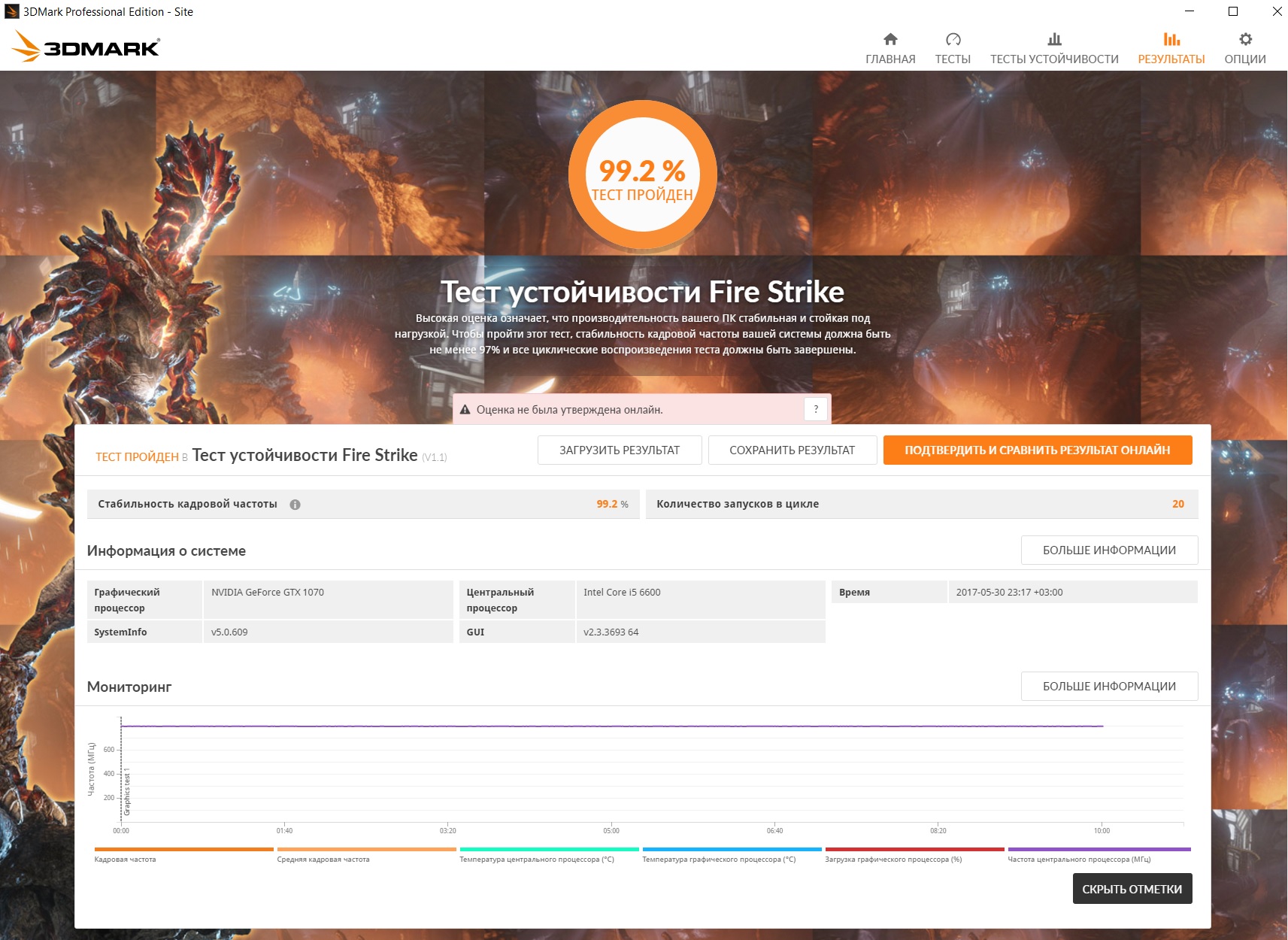The image size is (1288, 940).
Task: Select the Результаты tab label
Action: pyautogui.click(x=1171, y=59)
